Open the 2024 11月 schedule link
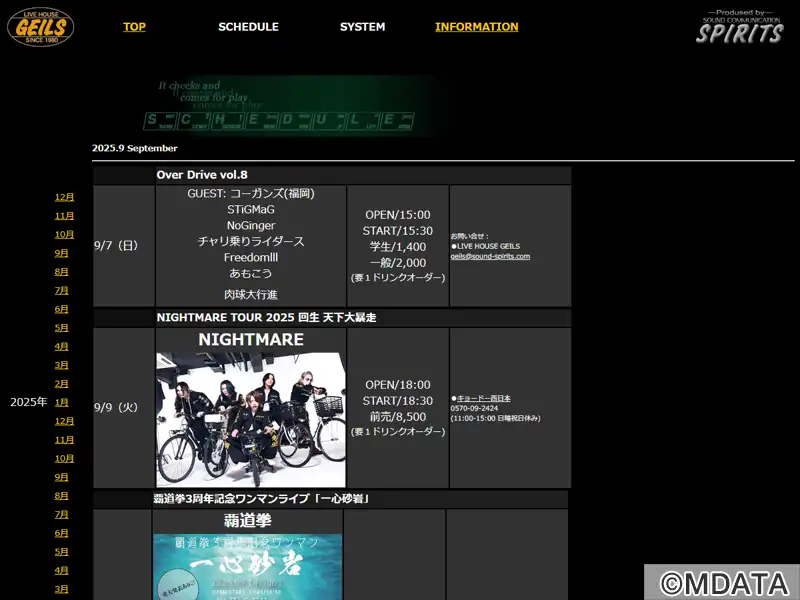The width and height of the screenshot is (800, 600). click(64, 440)
